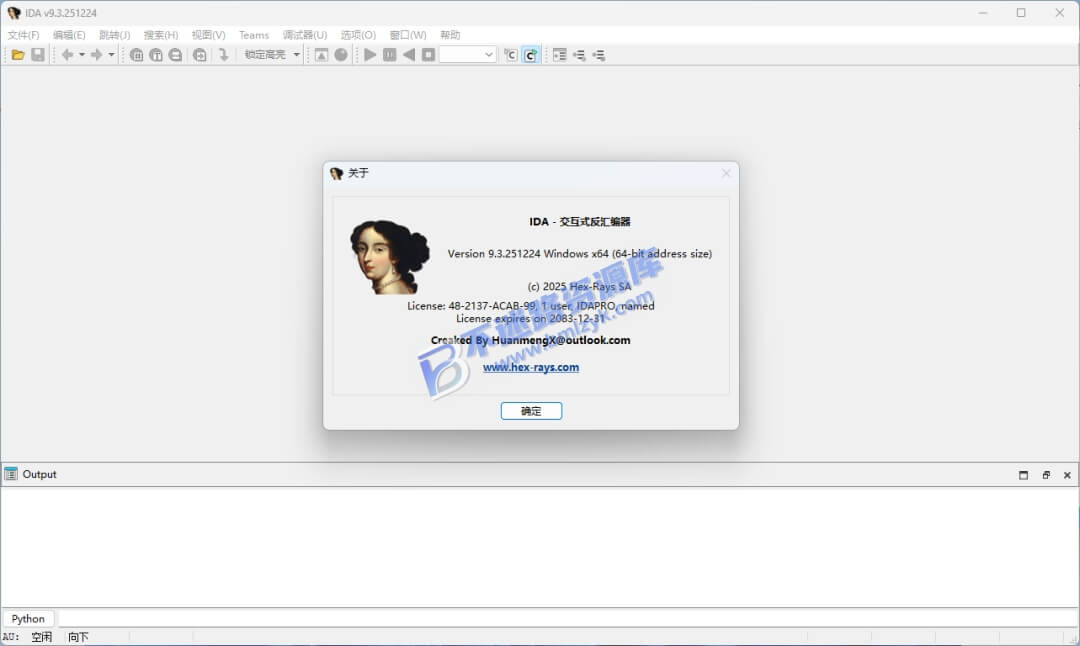Maximize the Output panel

pos(1024,475)
